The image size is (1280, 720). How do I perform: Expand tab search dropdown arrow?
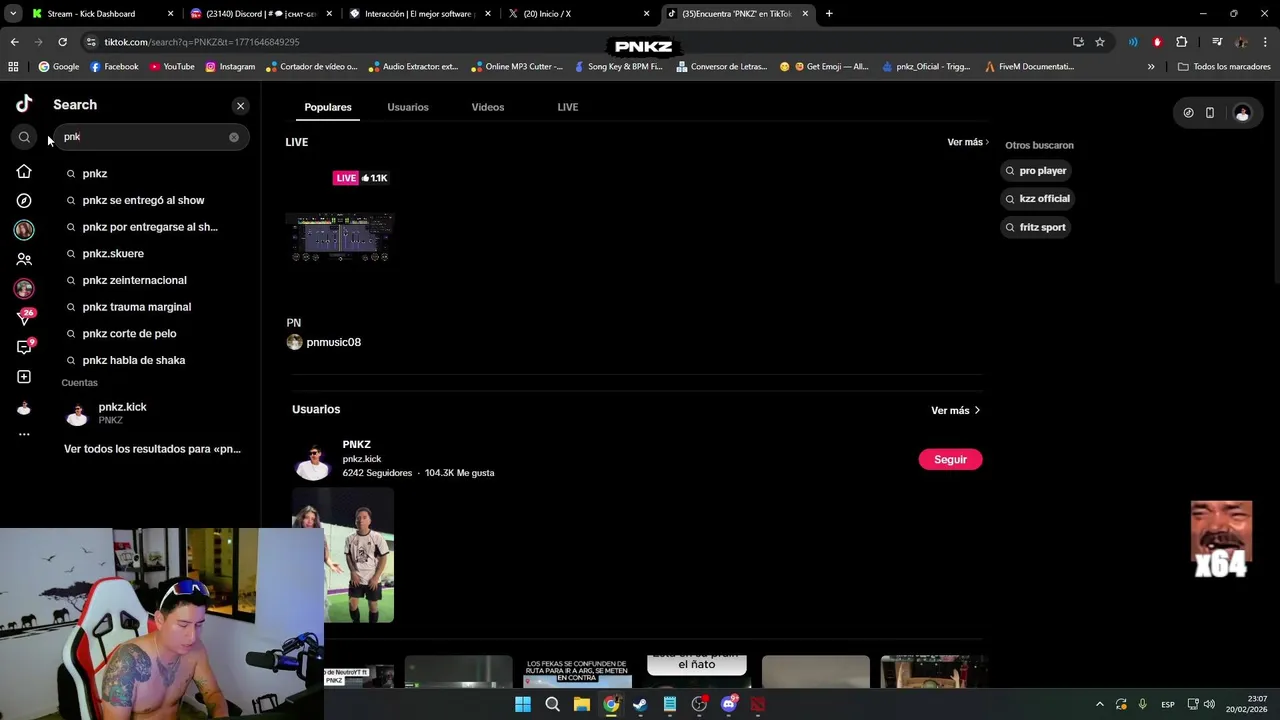13,14
